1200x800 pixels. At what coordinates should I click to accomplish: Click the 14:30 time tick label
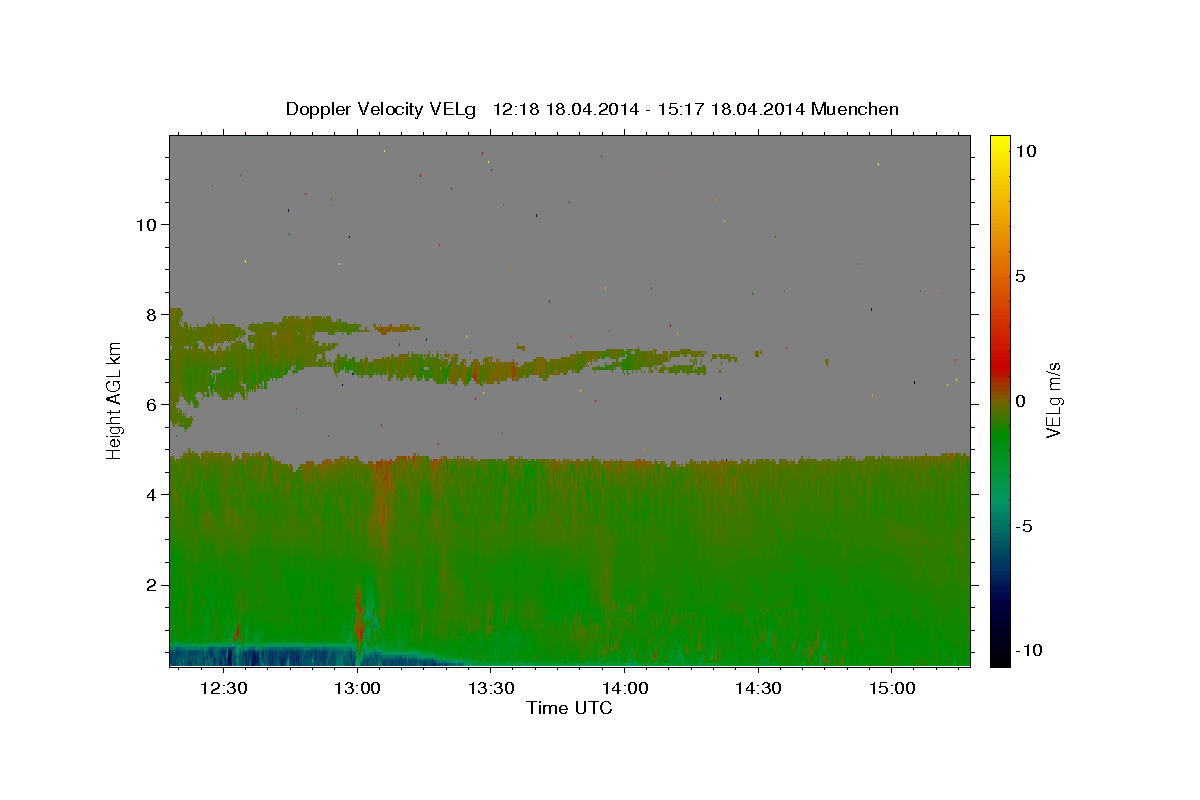pyautogui.click(x=758, y=688)
